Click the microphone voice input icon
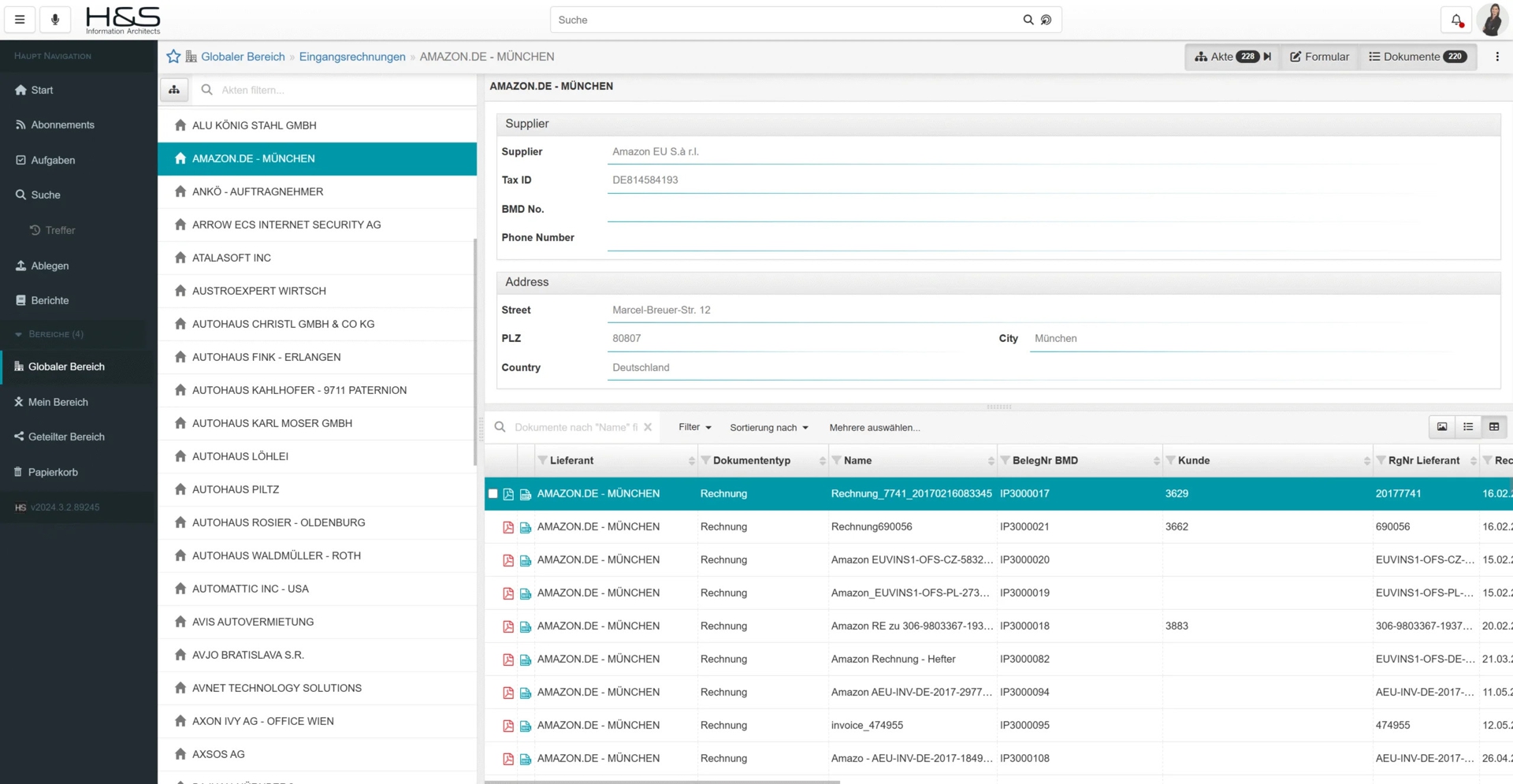This screenshot has height=784, width=1513. click(55, 20)
